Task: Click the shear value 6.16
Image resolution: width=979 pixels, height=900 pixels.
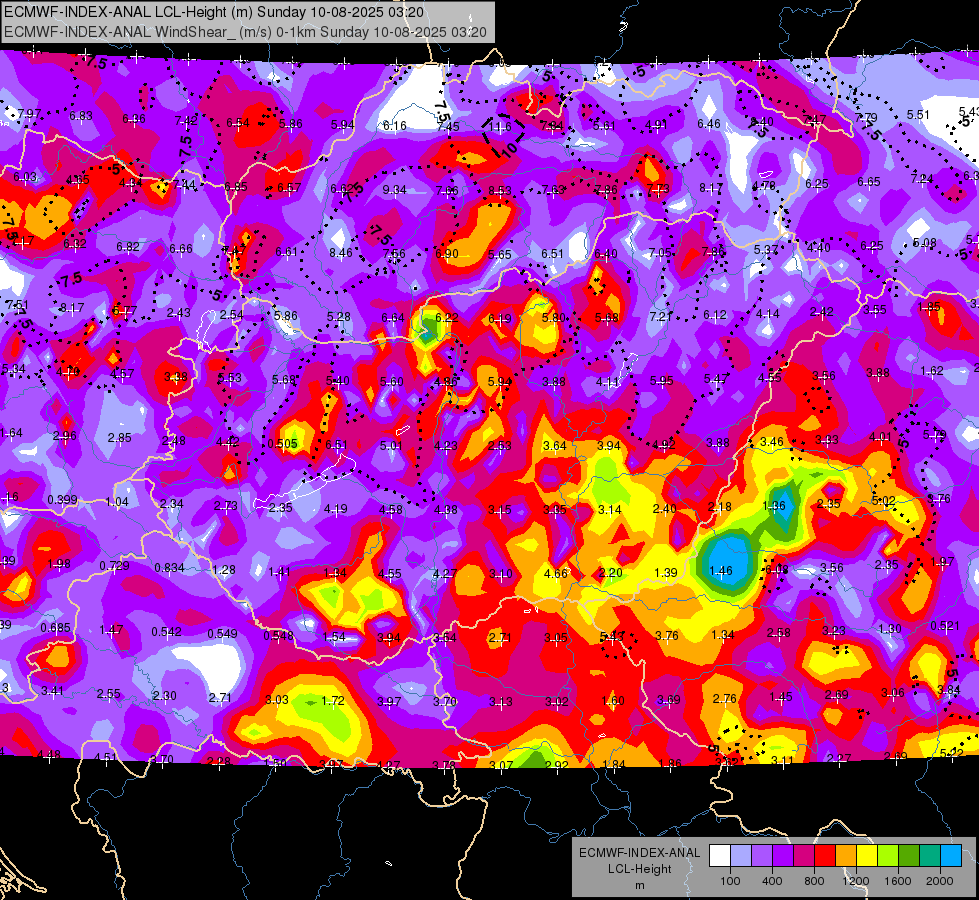Action: coord(395,126)
